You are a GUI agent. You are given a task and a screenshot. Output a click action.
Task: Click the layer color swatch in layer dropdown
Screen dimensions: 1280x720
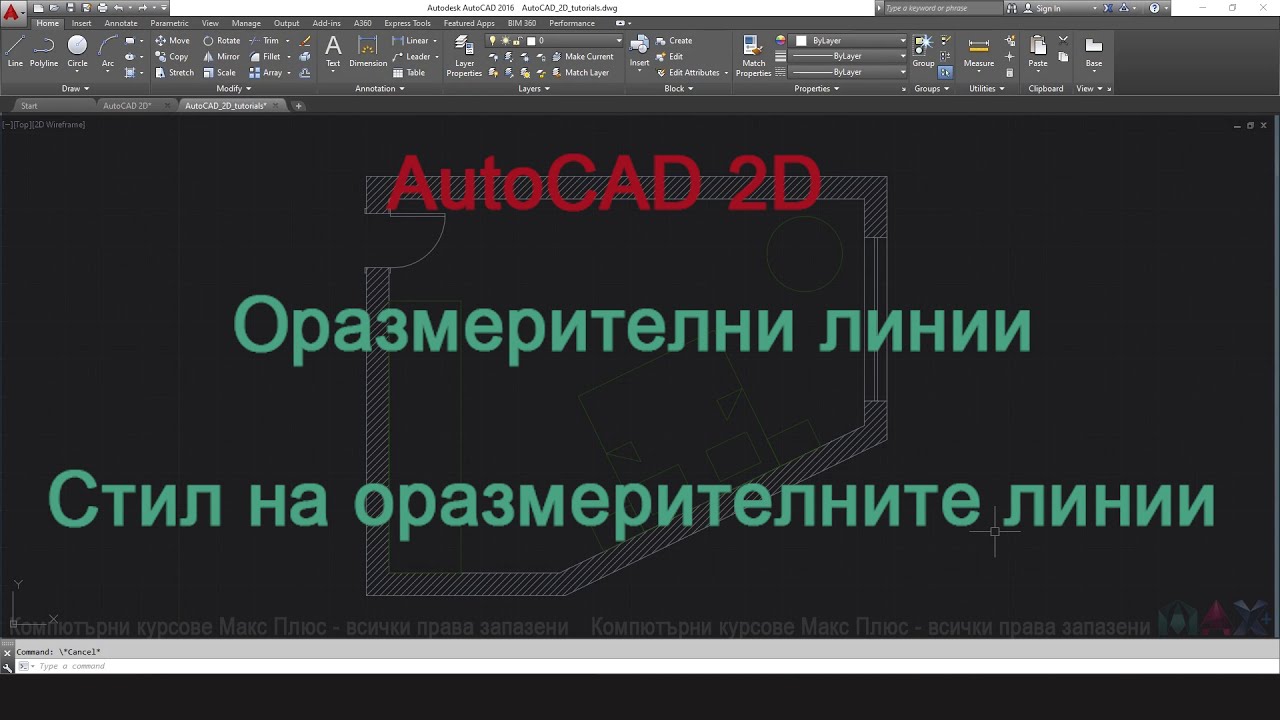pos(530,41)
